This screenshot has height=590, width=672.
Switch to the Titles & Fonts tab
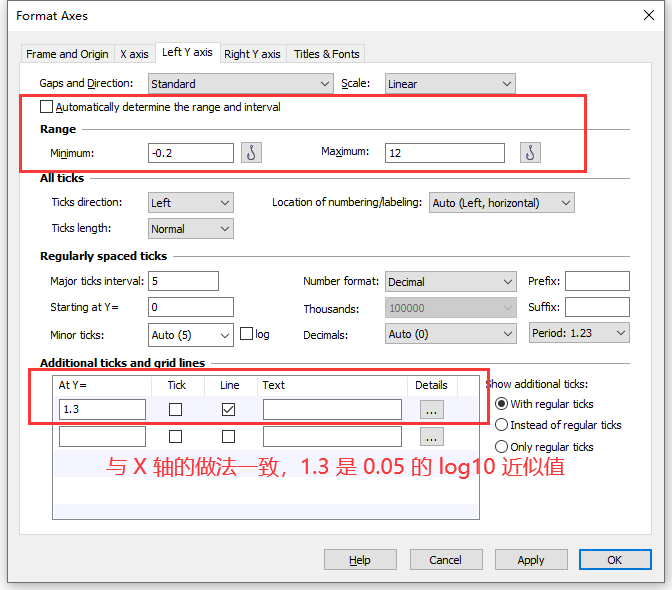pos(327,54)
